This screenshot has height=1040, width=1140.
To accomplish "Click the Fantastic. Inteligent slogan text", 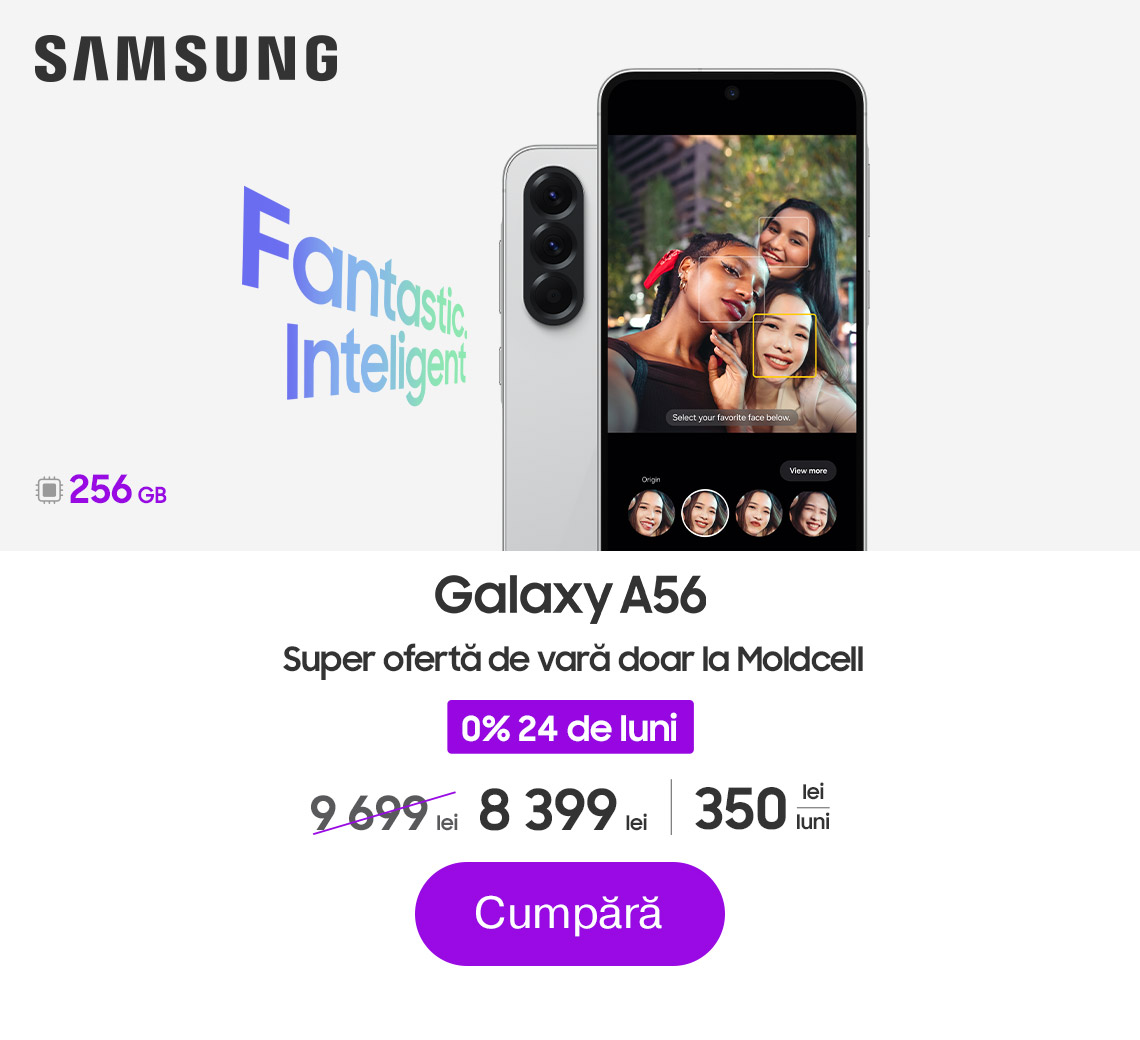I will pos(354,295).
